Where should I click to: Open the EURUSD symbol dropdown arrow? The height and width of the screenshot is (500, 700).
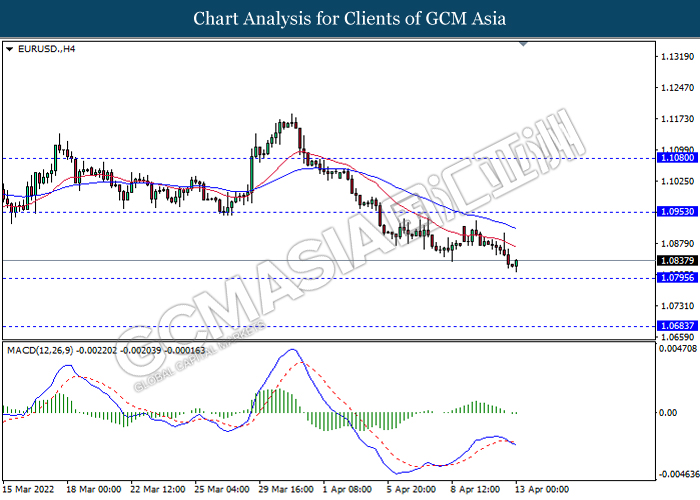pyautogui.click(x=9, y=49)
